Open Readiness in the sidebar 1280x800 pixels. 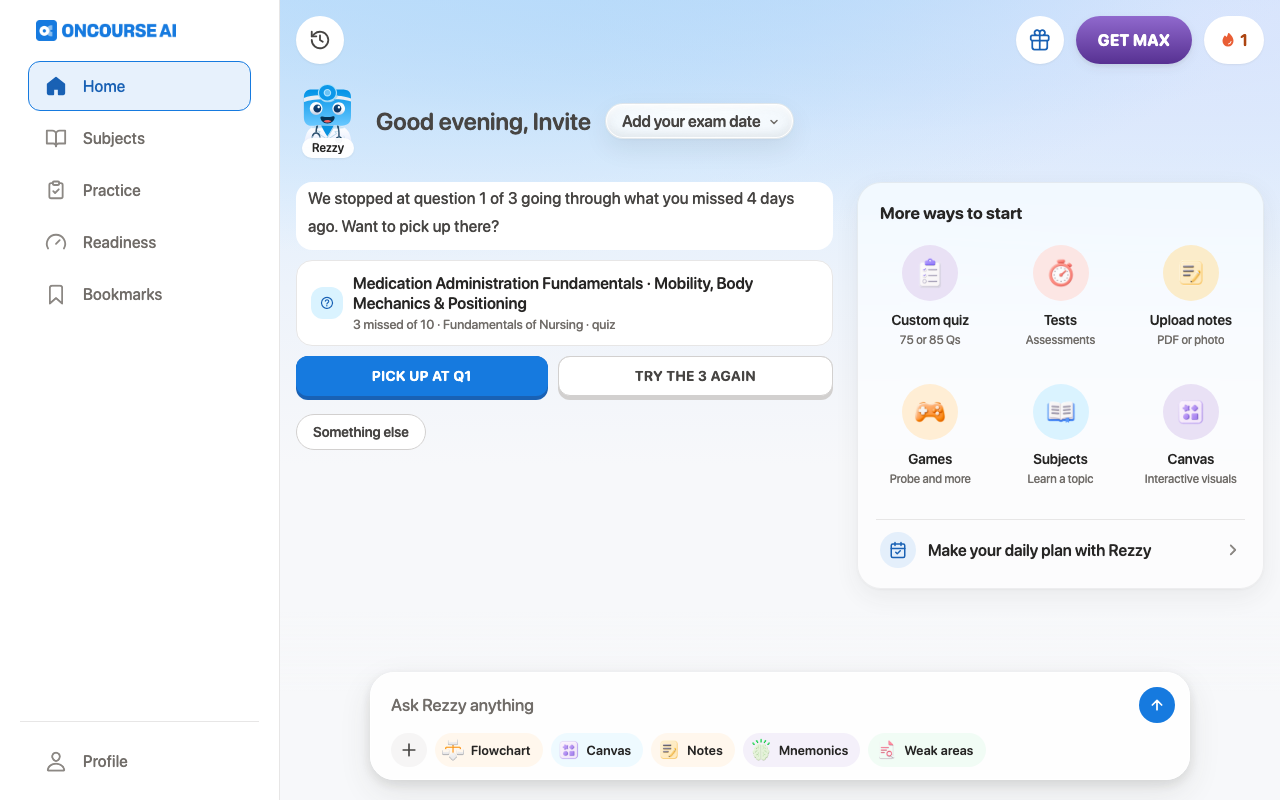click(x=139, y=242)
